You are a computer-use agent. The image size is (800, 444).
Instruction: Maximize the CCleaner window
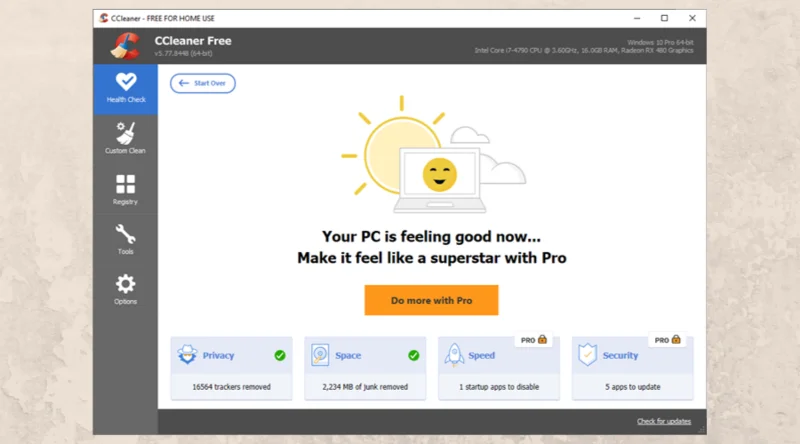pos(664,18)
